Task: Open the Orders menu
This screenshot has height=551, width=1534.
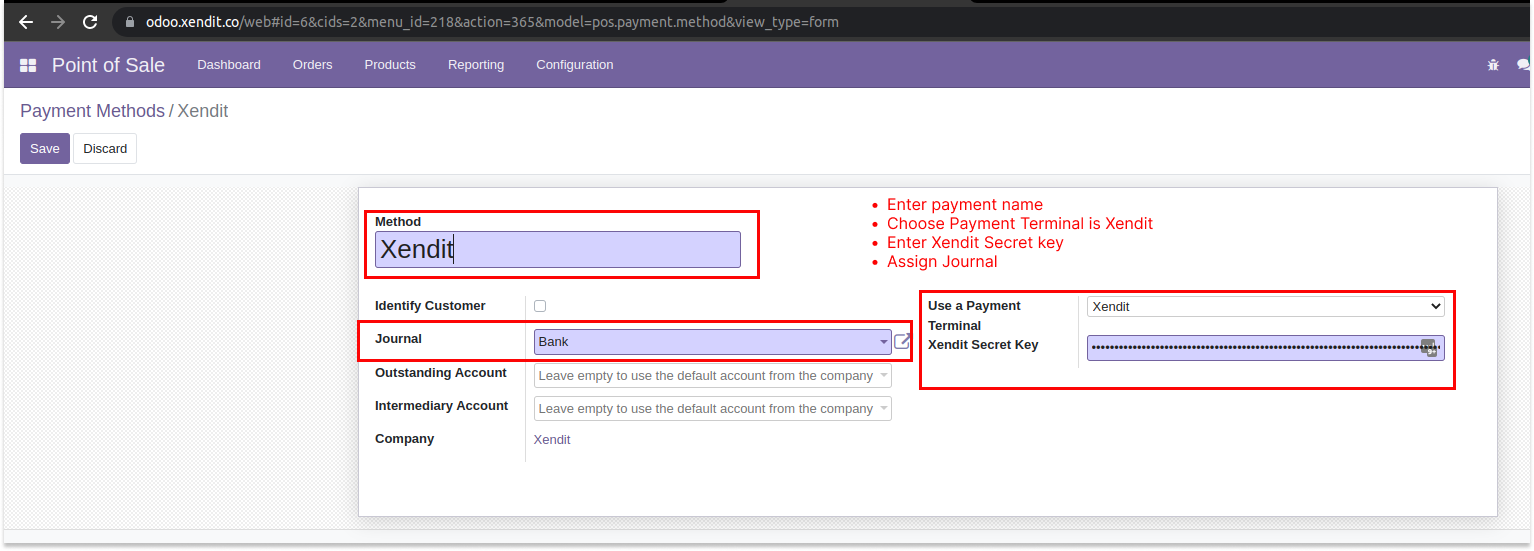Action: (x=312, y=65)
